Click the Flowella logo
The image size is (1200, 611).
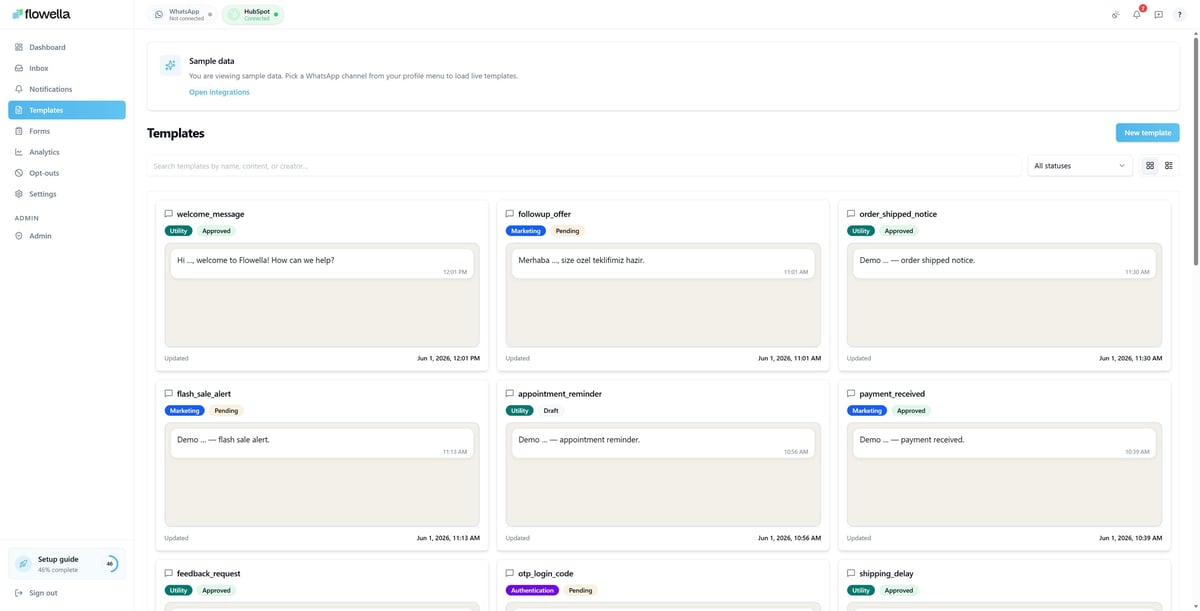tap(41, 14)
